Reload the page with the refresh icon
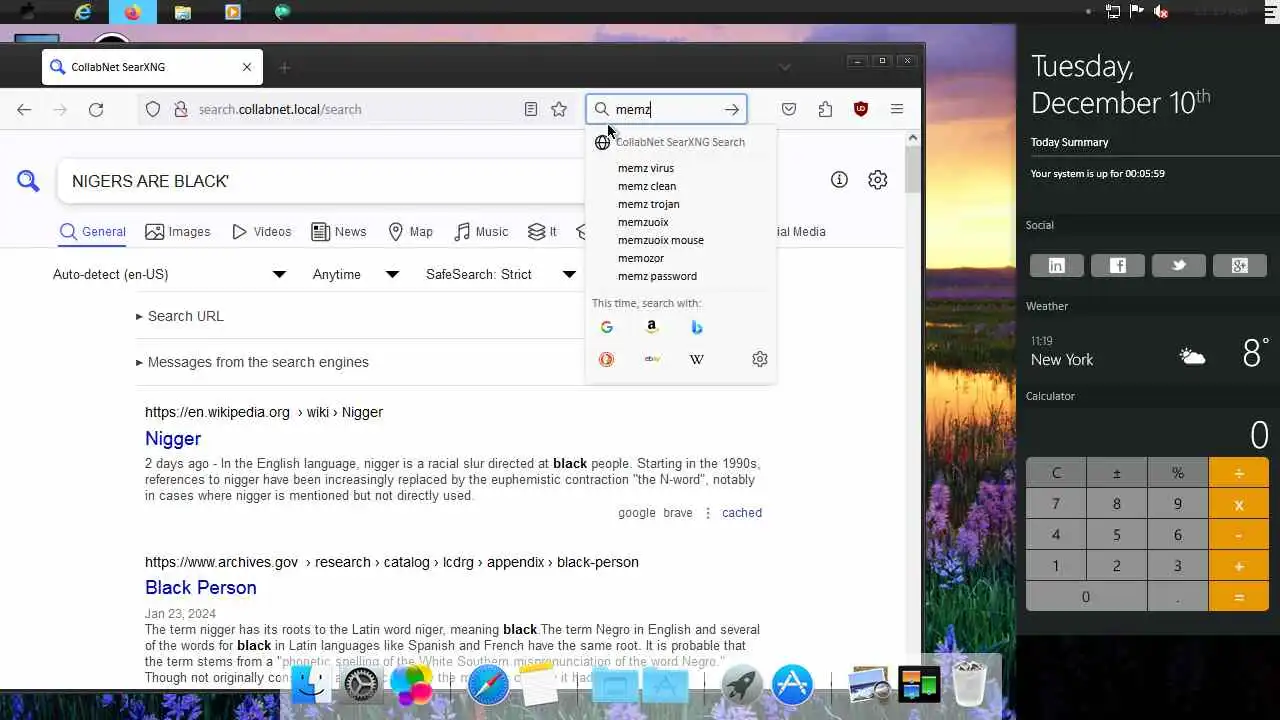 (x=96, y=109)
